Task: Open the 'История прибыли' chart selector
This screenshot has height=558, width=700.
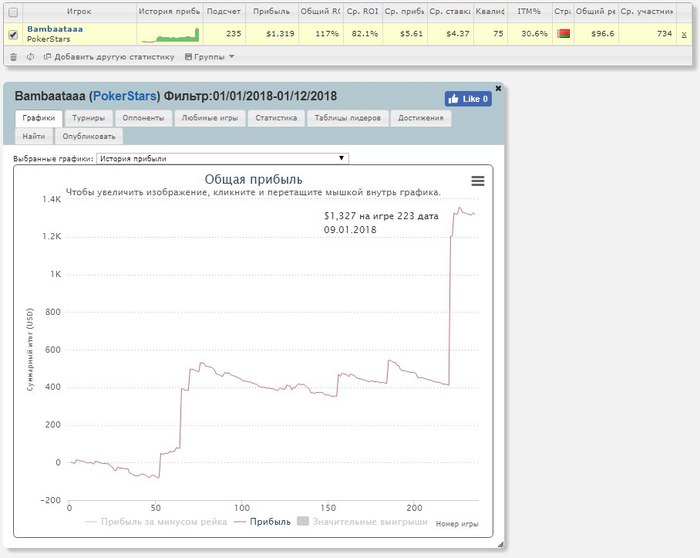Action: click(222, 158)
